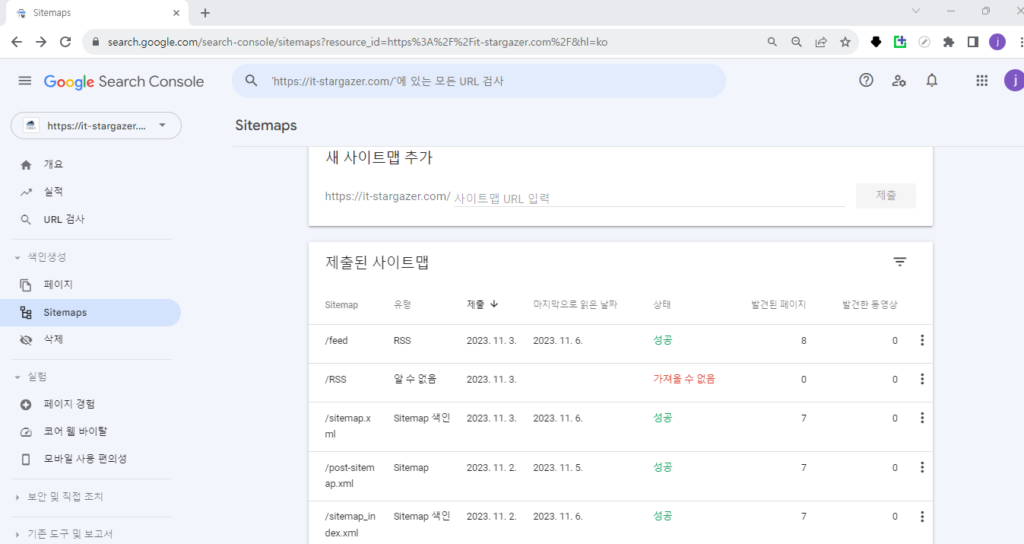Click the Search Console account avatar
The width and height of the screenshot is (1024, 544).
point(1014,80)
